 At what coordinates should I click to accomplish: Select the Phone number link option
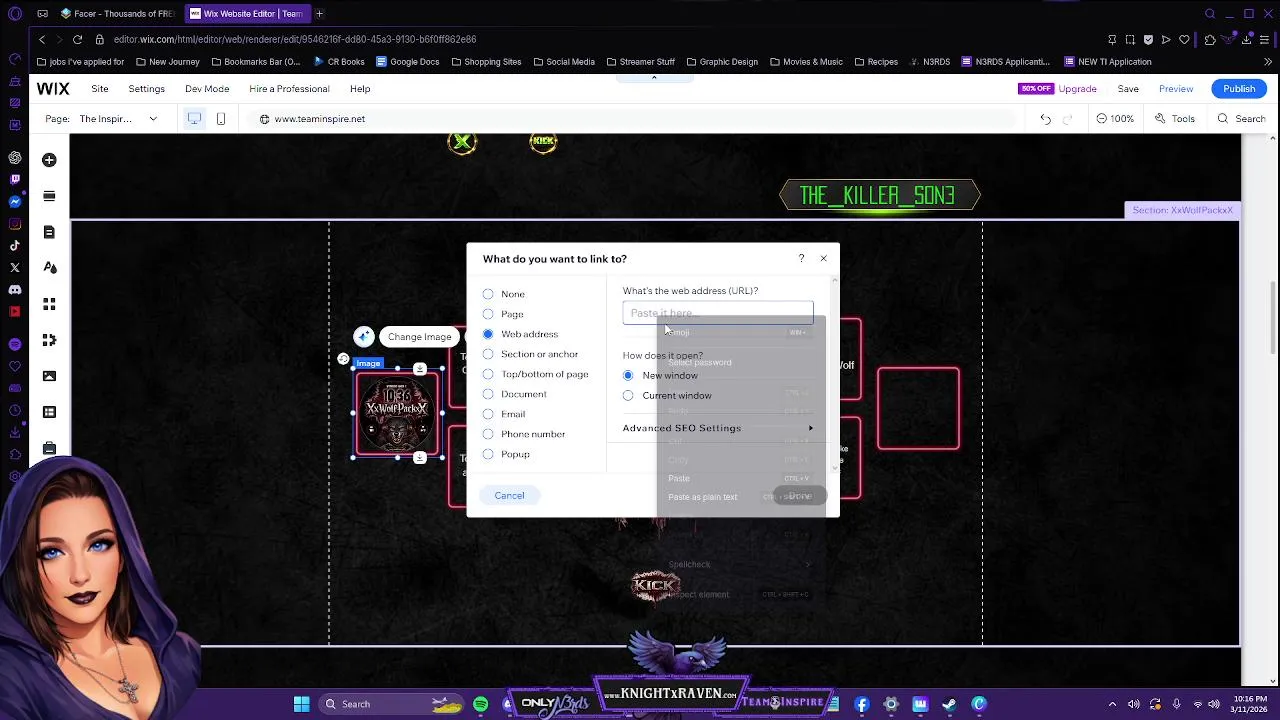point(488,434)
